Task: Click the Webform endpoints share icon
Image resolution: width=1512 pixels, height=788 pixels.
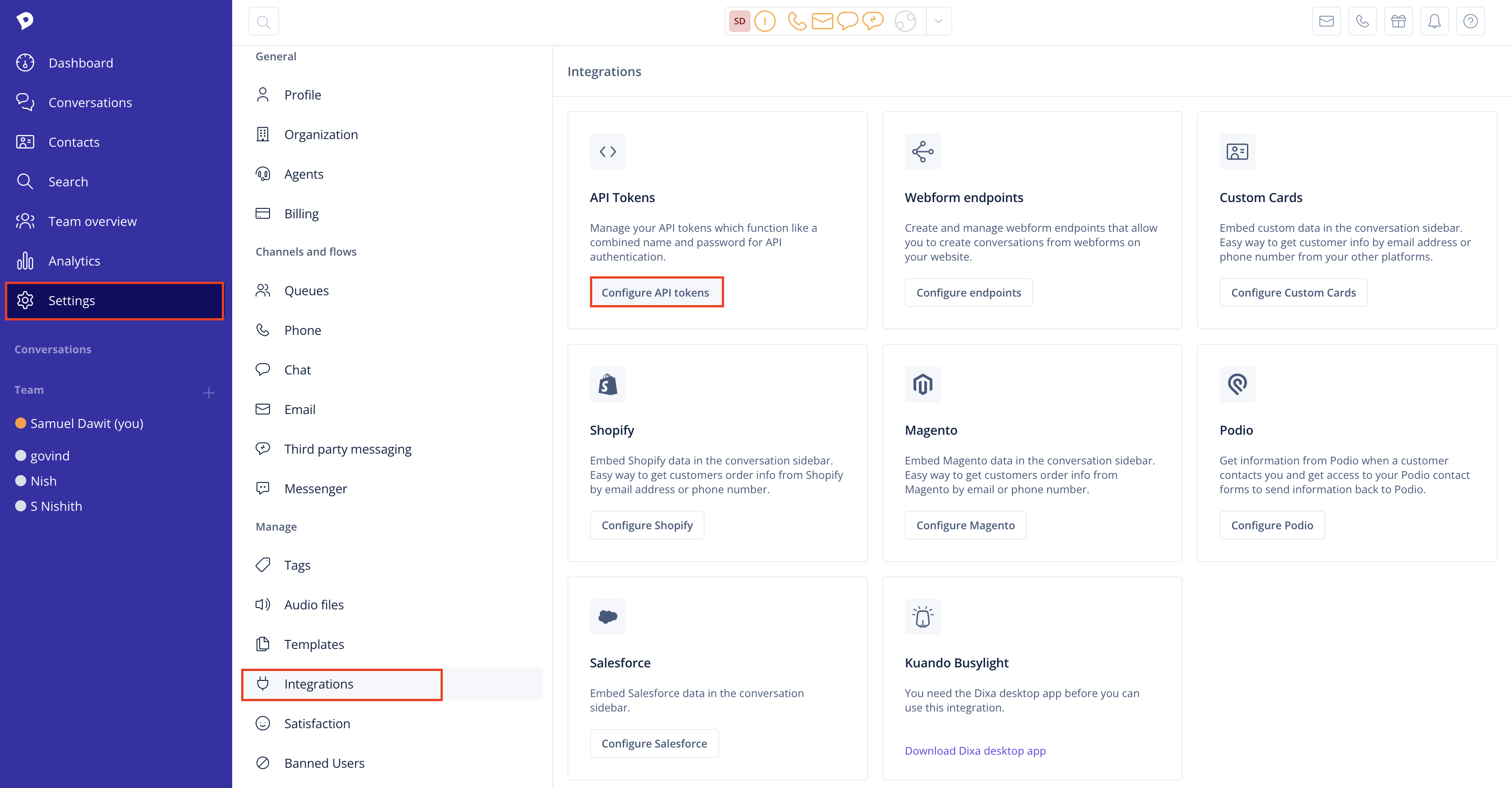Action: [922, 151]
